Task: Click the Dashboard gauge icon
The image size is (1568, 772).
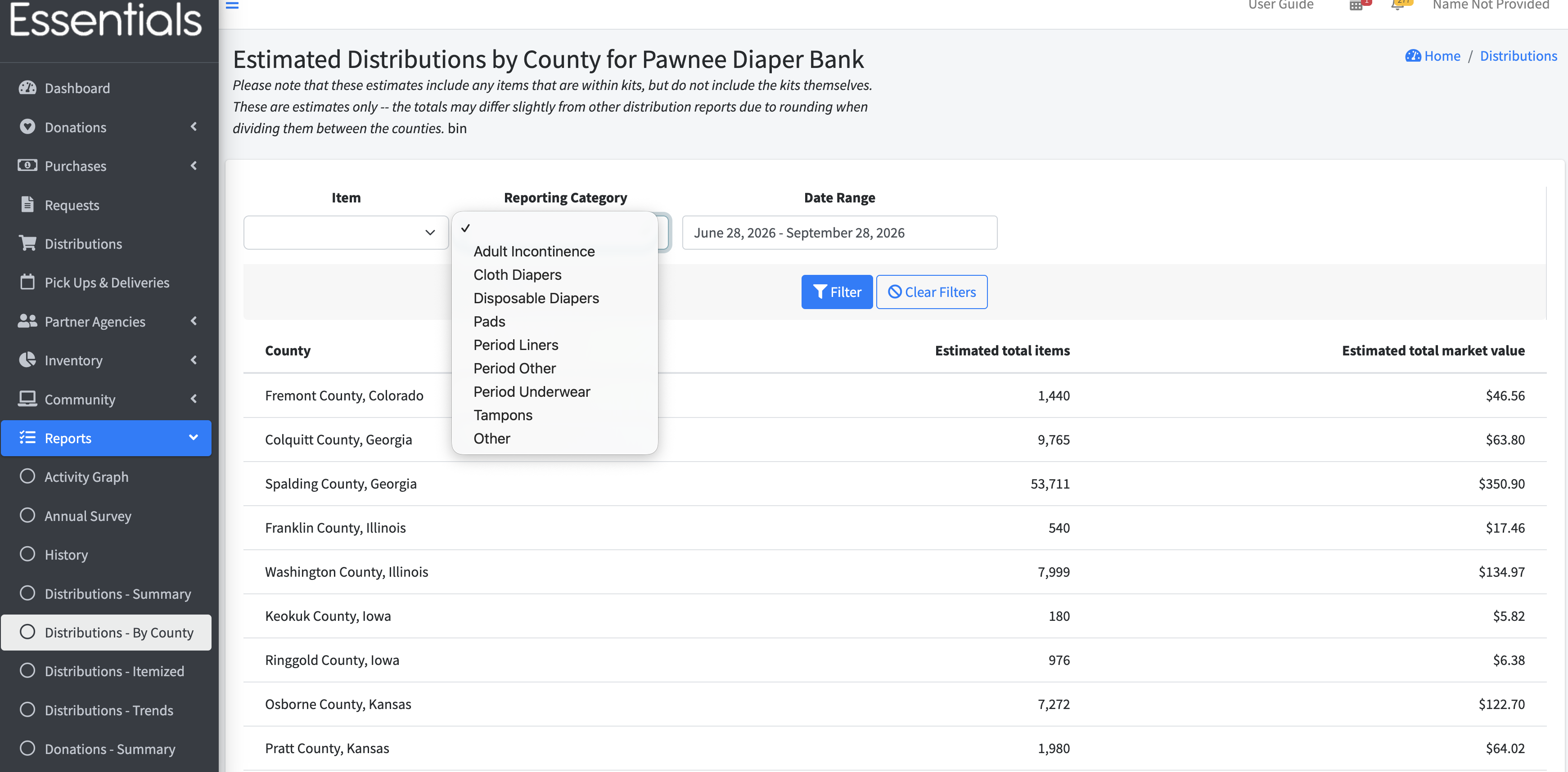Action: pyautogui.click(x=27, y=88)
